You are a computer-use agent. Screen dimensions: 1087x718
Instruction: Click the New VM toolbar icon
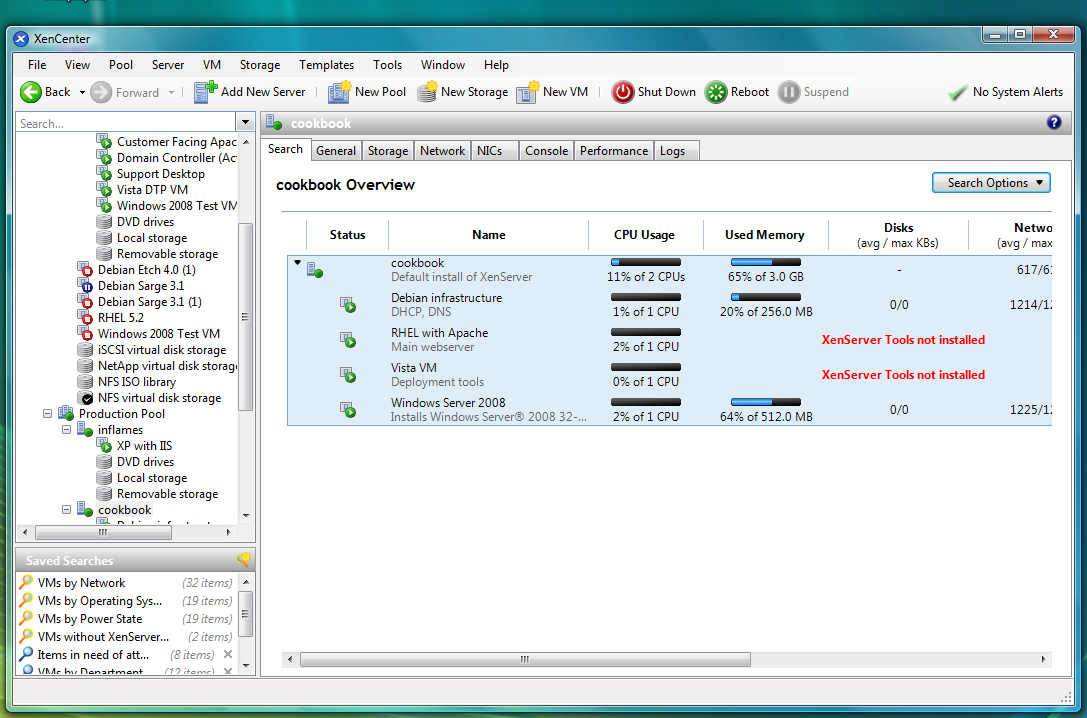(528, 92)
